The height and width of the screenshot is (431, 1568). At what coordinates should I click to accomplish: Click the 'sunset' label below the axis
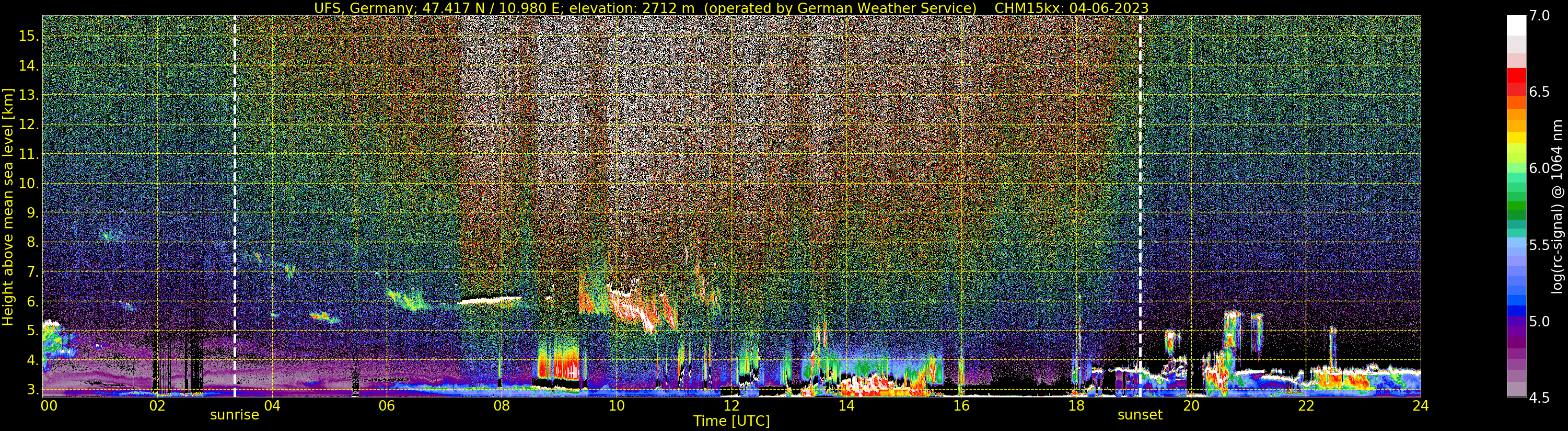pyautogui.click(x=1140, y=415)
